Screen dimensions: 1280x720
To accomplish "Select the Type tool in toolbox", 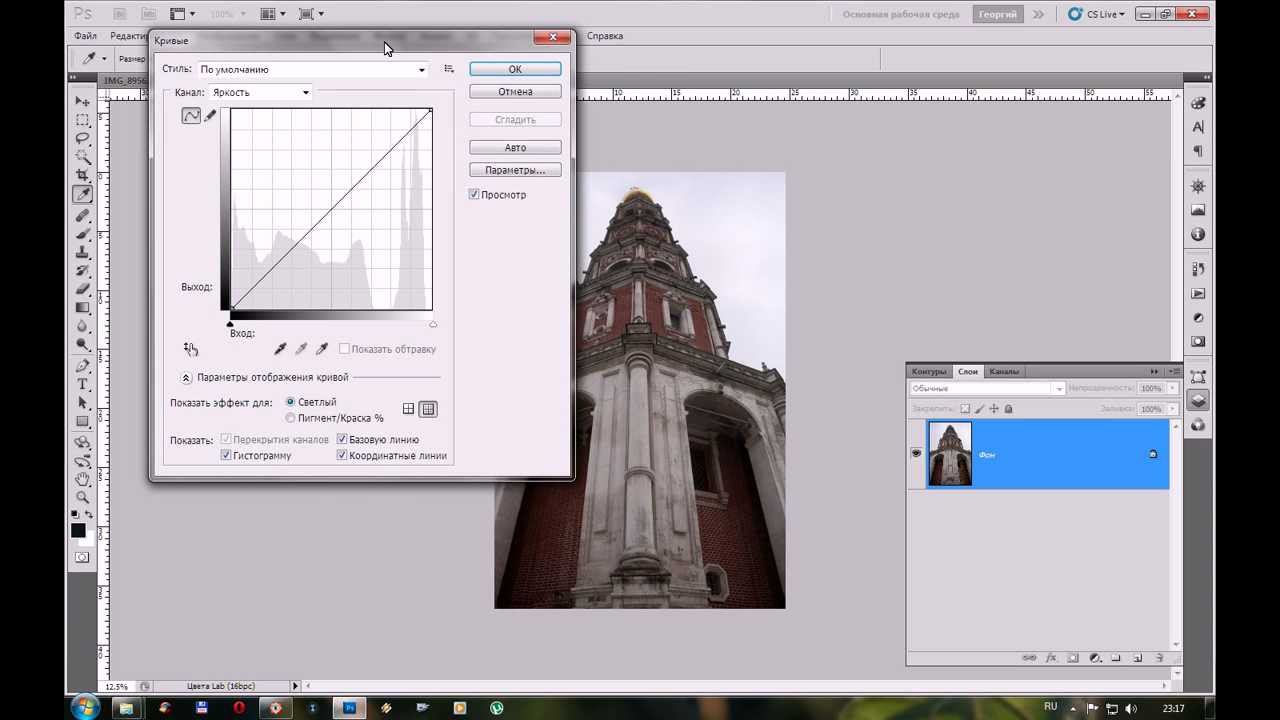I will coord(83,385).
